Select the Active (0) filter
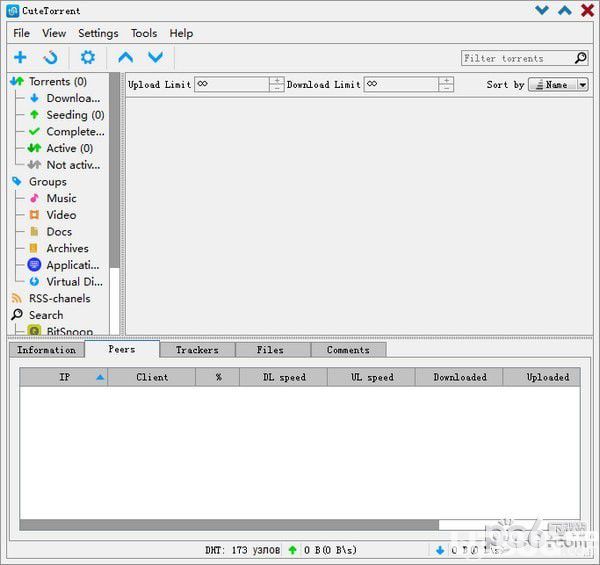The width and height of the screenshot is (600, 565). (60, 148)
